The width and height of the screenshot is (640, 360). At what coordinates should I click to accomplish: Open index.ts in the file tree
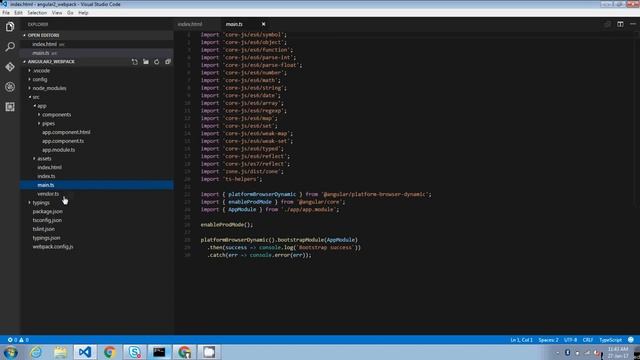point(46,176)
